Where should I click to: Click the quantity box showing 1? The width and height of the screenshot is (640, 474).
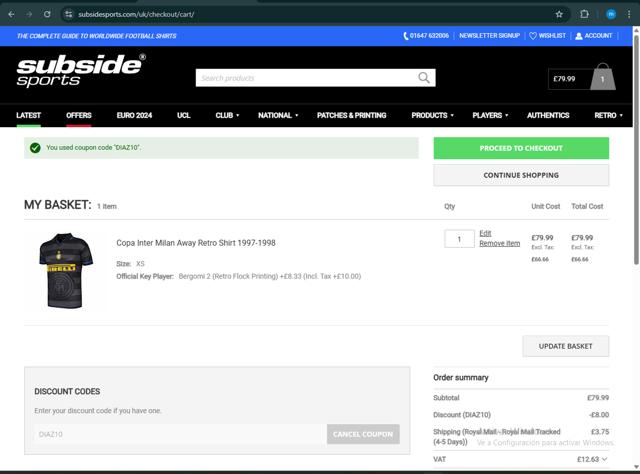click(459, 239)
